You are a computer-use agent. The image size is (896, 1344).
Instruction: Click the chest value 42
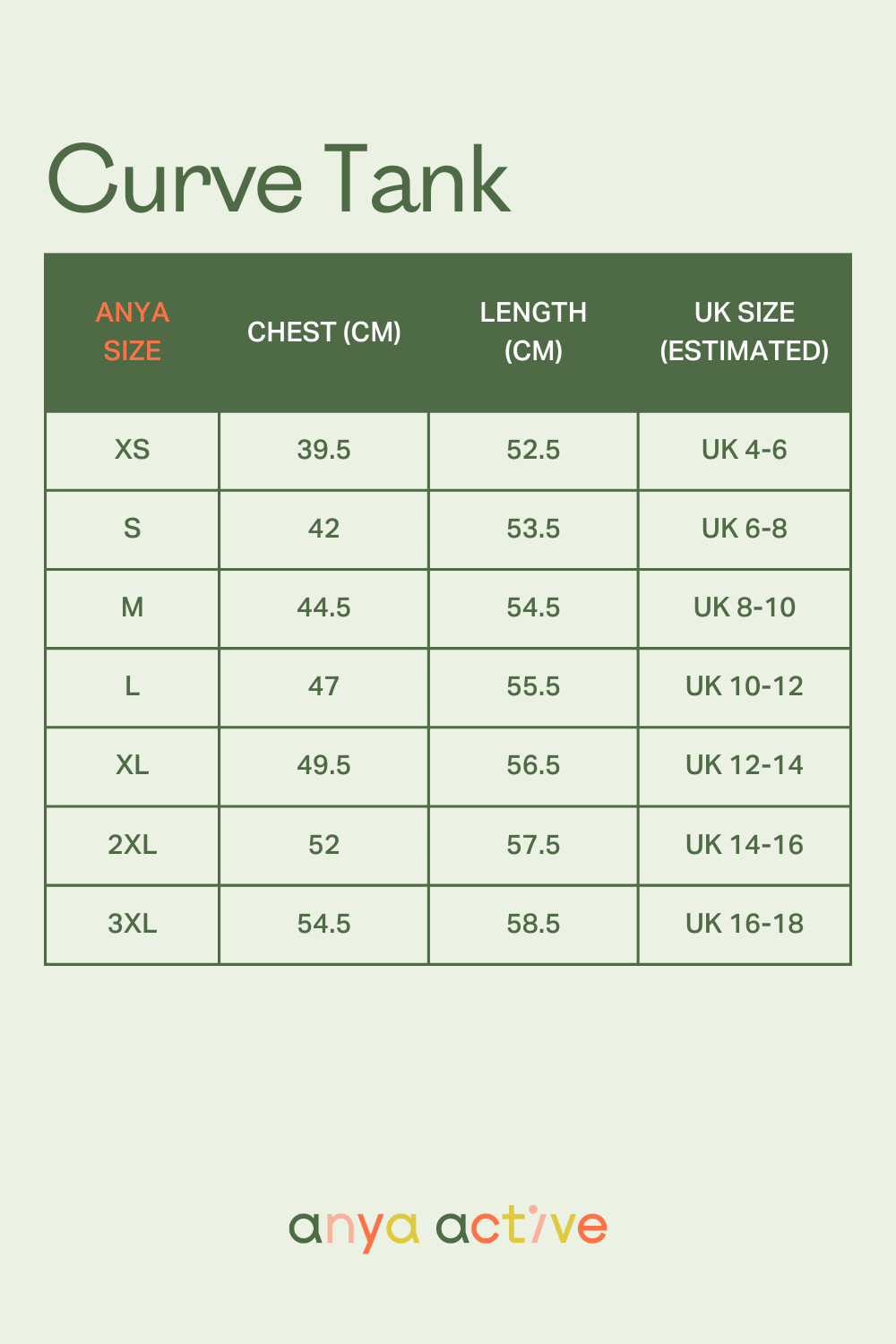pos(323,529)
